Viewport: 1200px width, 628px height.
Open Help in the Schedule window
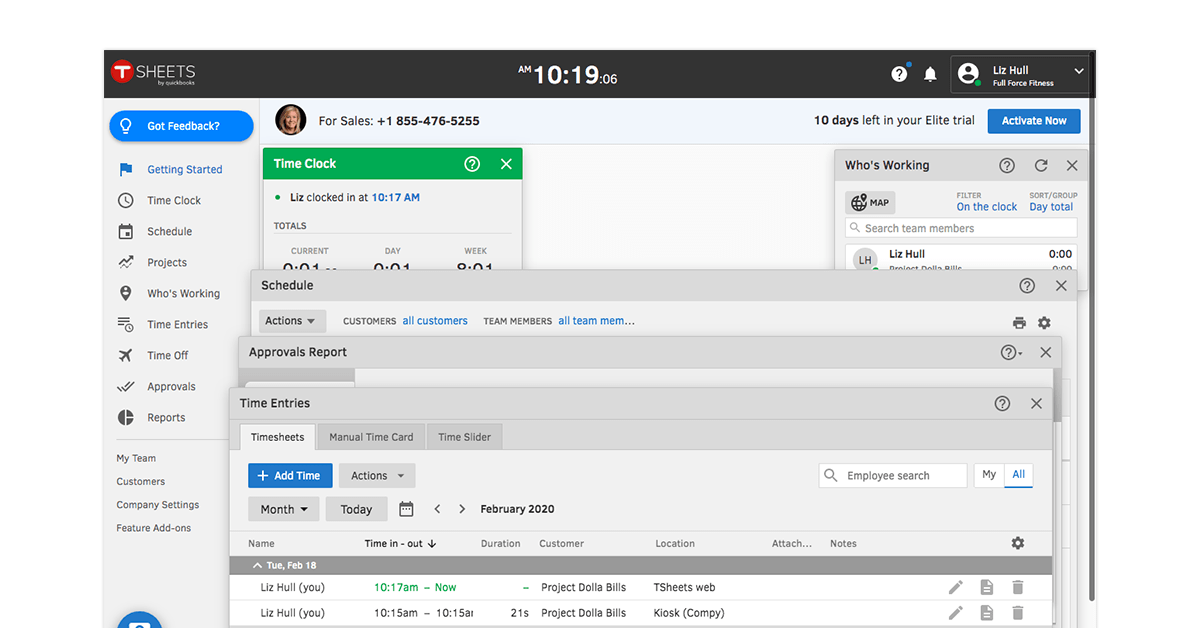[x=1027, y=286]
